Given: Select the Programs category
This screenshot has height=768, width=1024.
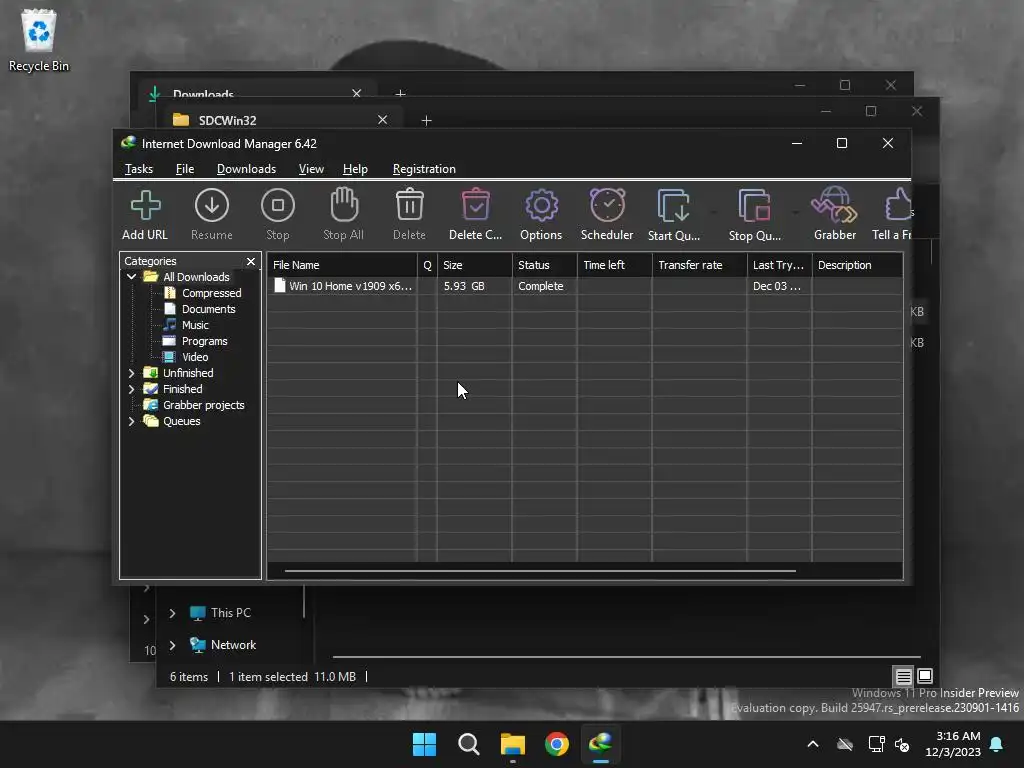Looking at the screenshot, I should click(x=204, y=341).
